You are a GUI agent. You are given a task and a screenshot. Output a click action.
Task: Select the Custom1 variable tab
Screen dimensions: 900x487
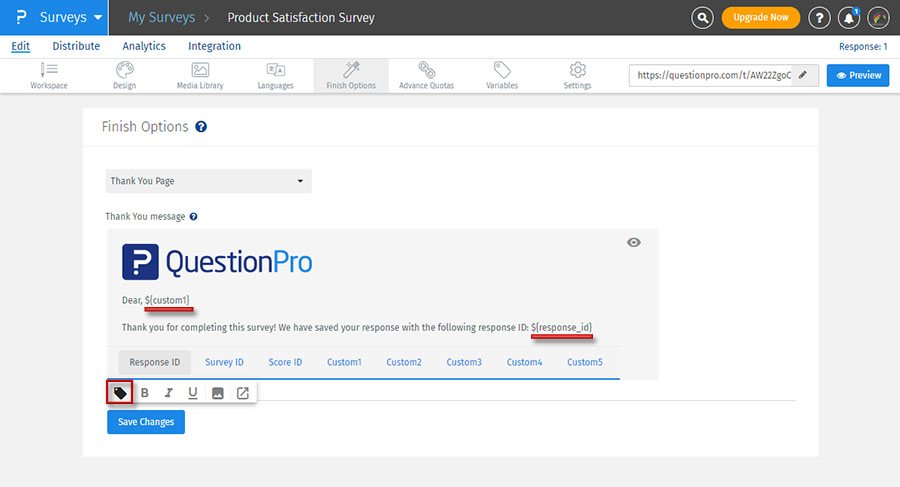coord(344,362)
